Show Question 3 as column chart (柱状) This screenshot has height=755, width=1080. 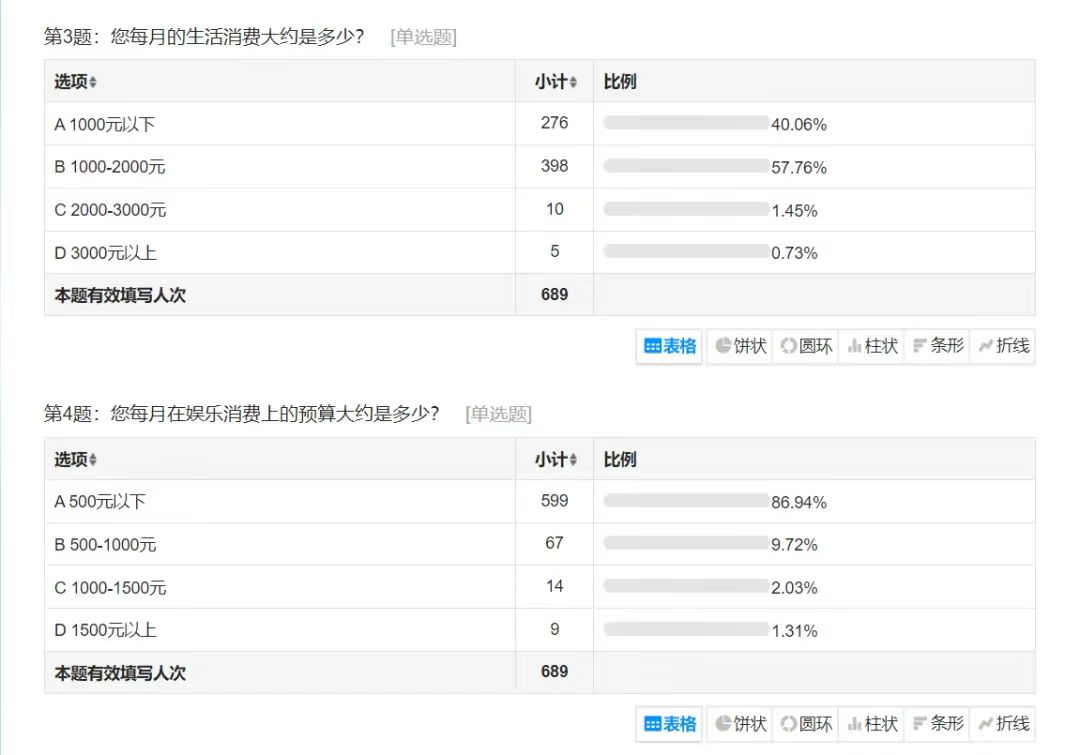pos(872,346)
